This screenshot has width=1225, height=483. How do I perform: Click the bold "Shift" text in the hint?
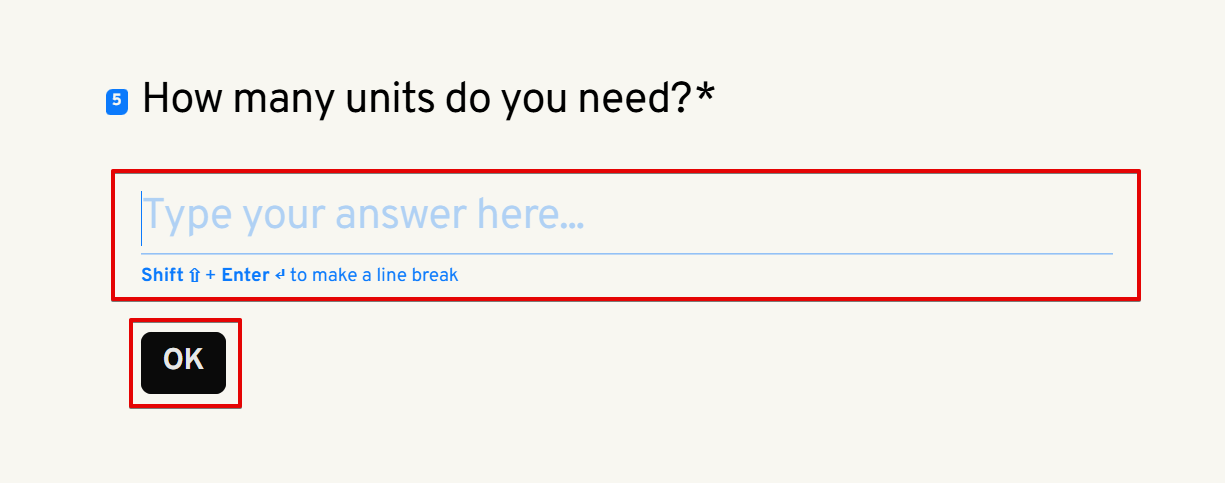coord(162,275)
